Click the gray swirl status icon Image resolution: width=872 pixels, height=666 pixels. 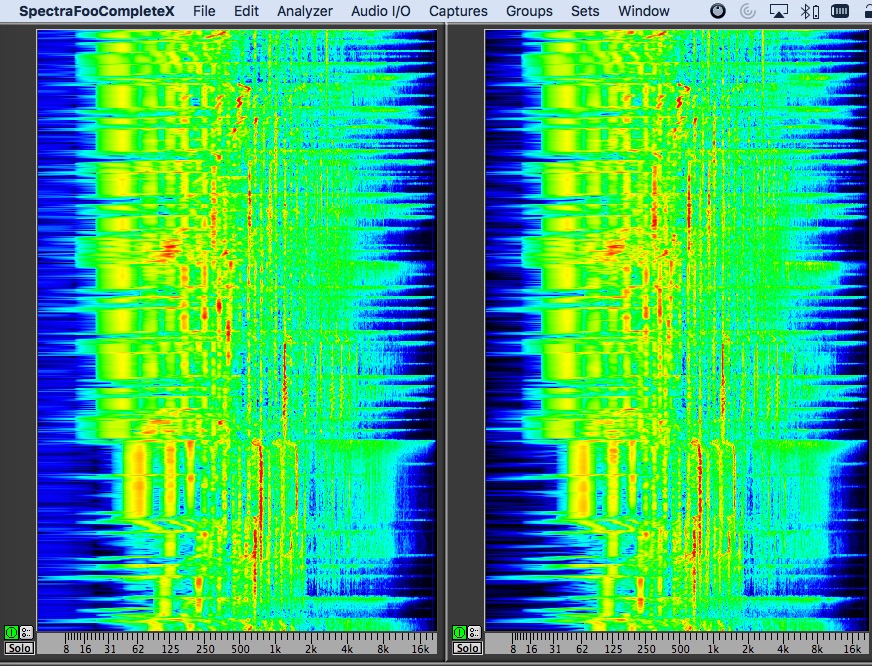pos(748,11)
